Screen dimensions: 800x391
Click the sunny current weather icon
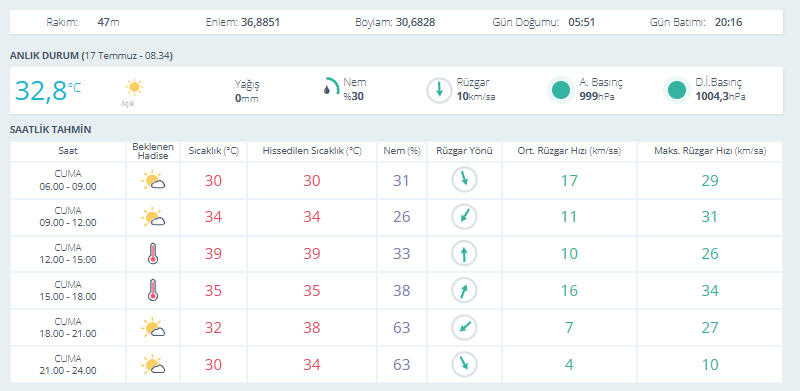[134, 87]
